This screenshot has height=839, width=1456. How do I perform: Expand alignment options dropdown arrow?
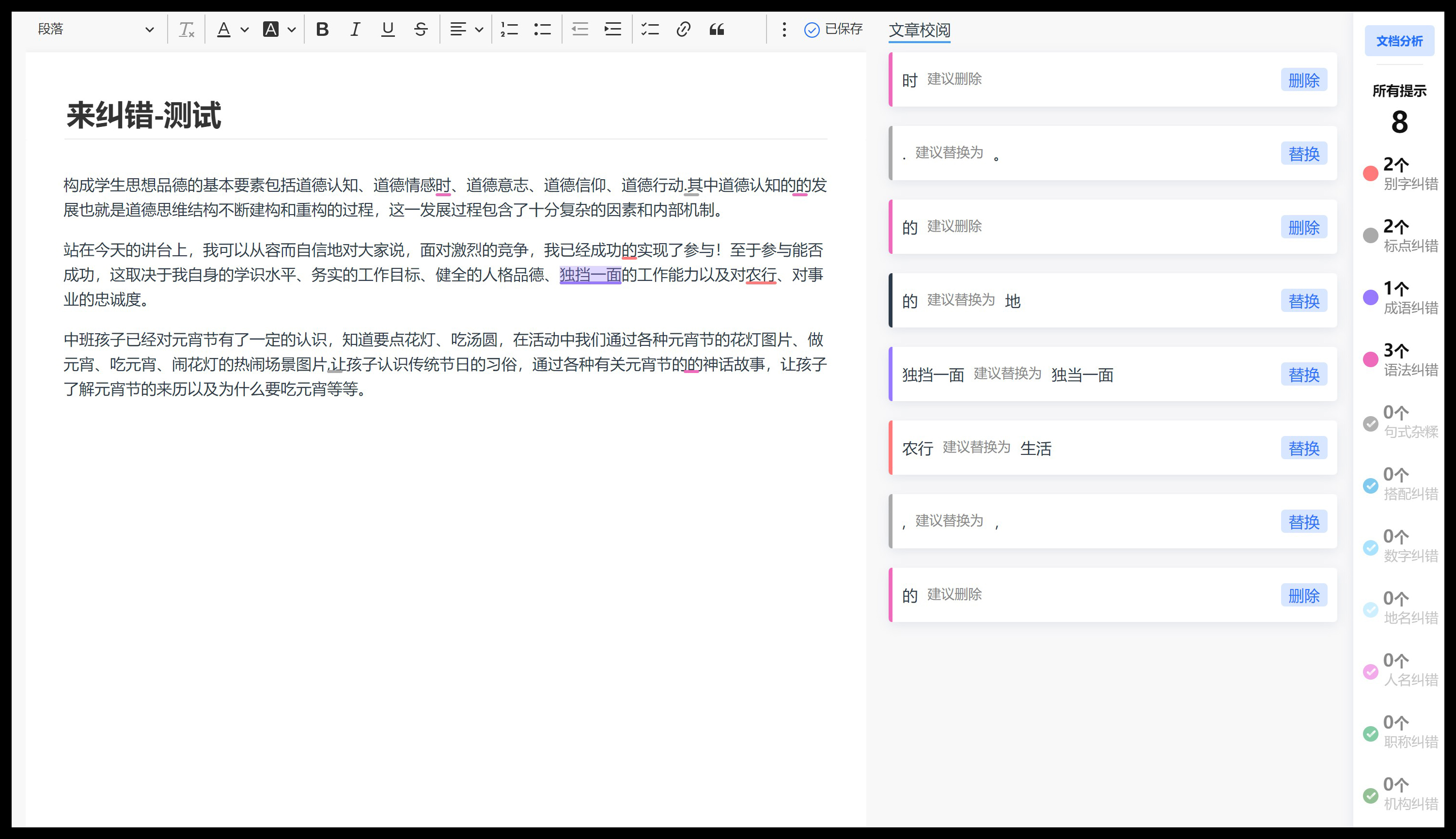[479, 30]
